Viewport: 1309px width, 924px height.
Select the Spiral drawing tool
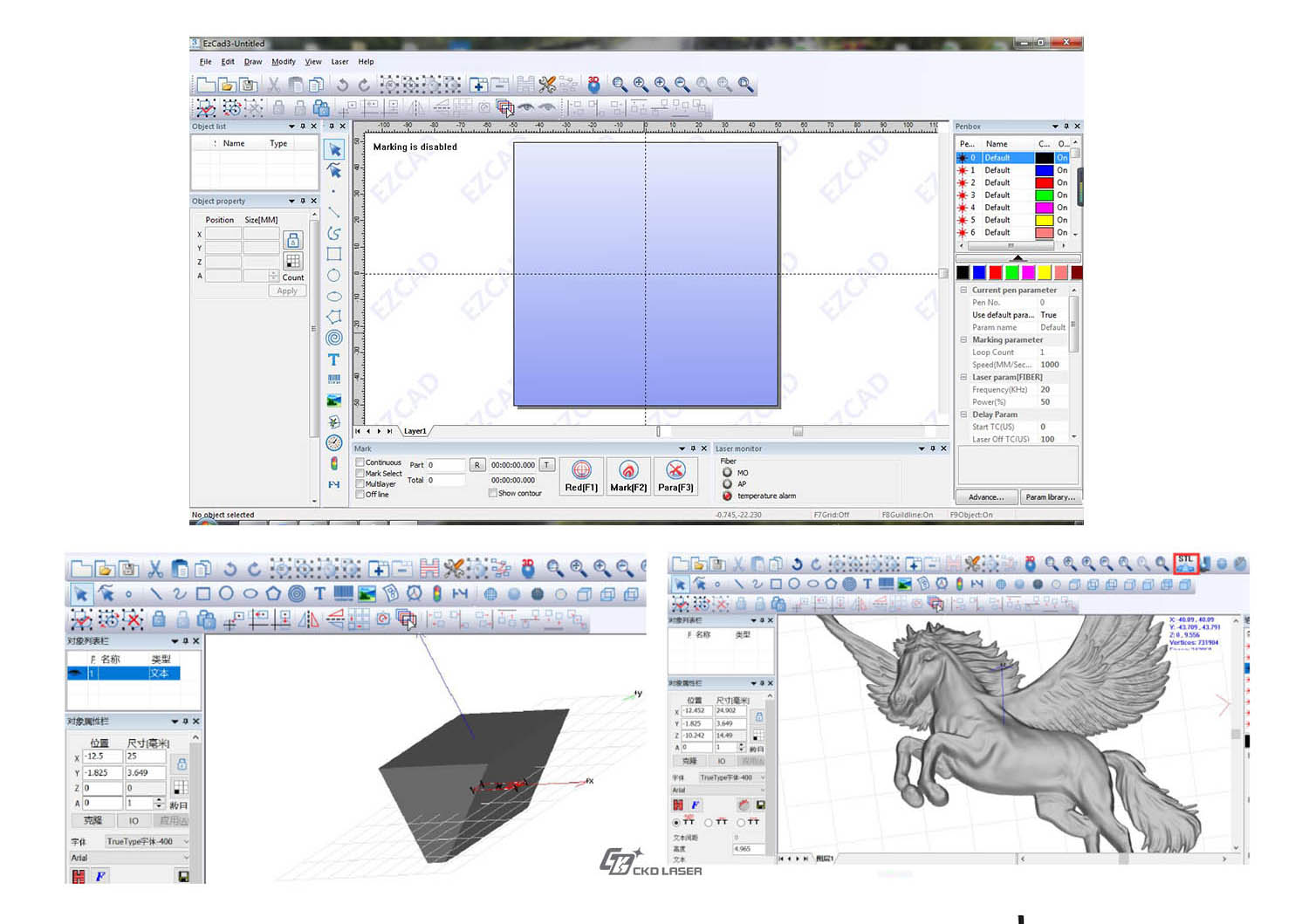click(x=334, y=338)
